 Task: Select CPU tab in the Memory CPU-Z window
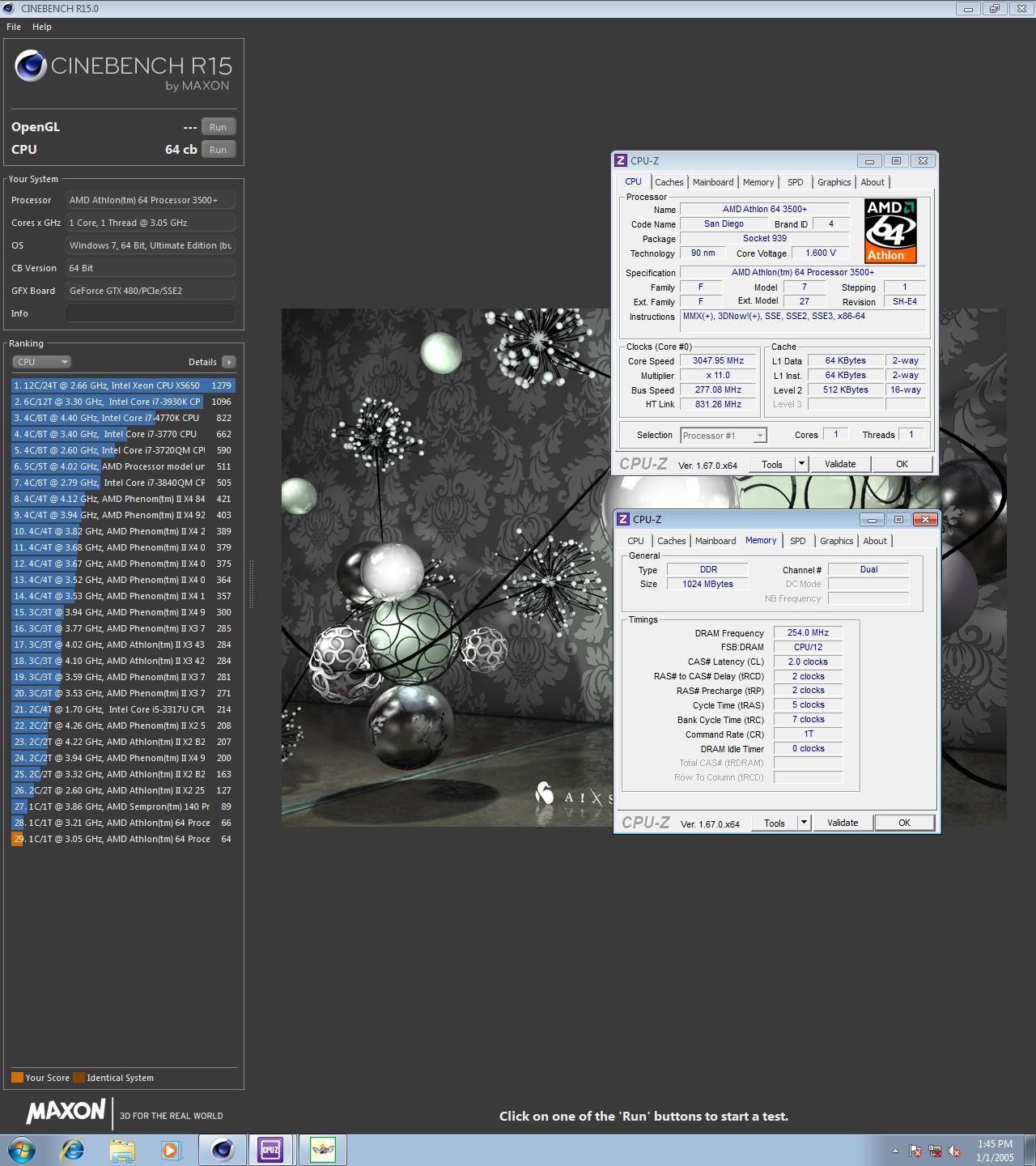pos(635,541)
